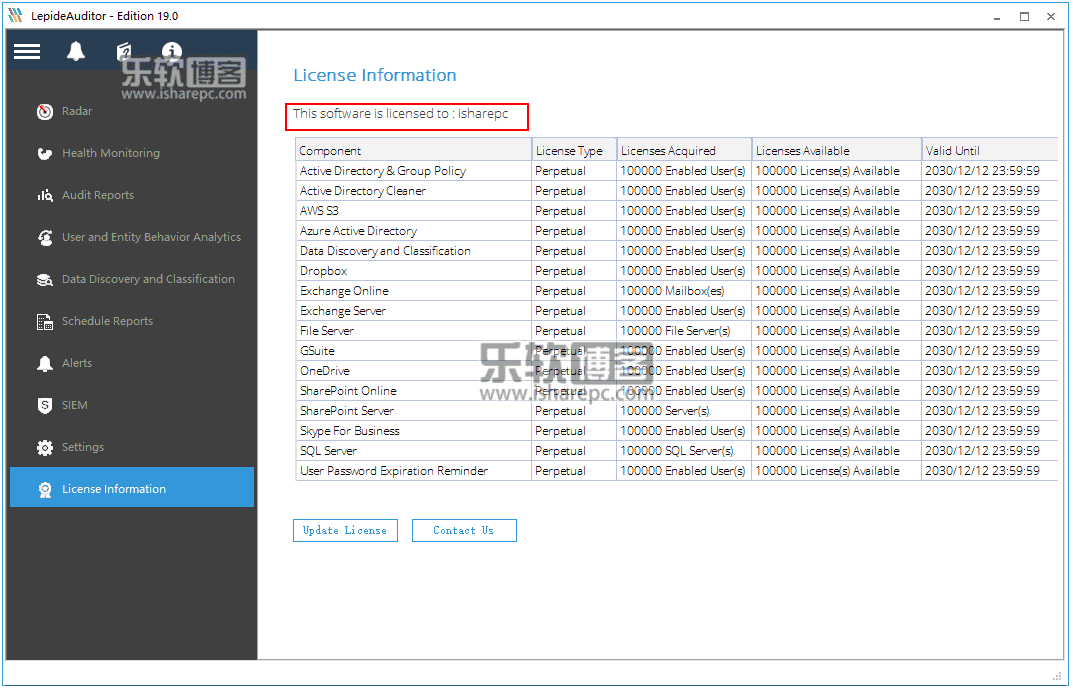Select User and Entity Behavior Analytics
The height and width of the screenshot is (688, 1073).
pos(151,237)
